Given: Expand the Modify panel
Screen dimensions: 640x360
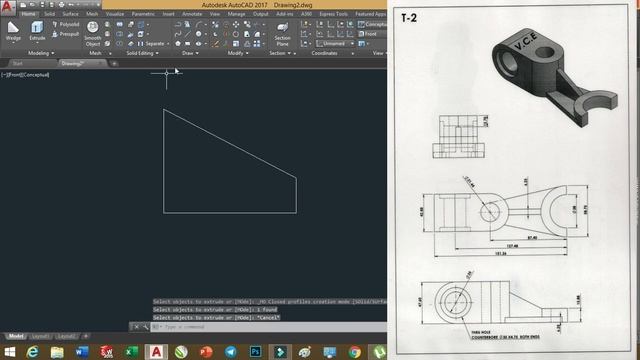Looking at the screenshot, I should 238,53.
